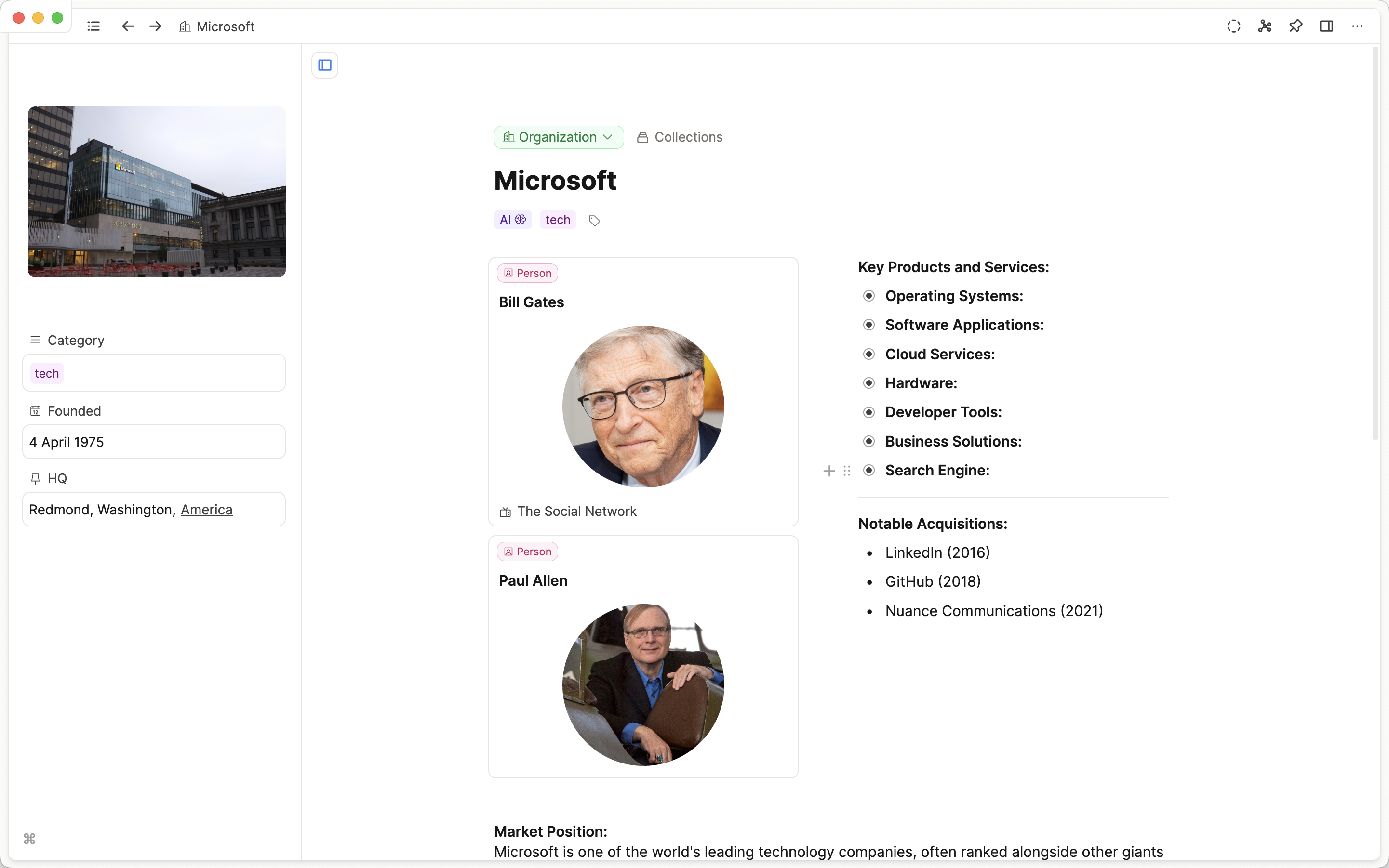This screenshot has height=868, width=1389.
Task: Click the Microsoft building cover image
Action: pyautogui.click(x=157, y=192)
